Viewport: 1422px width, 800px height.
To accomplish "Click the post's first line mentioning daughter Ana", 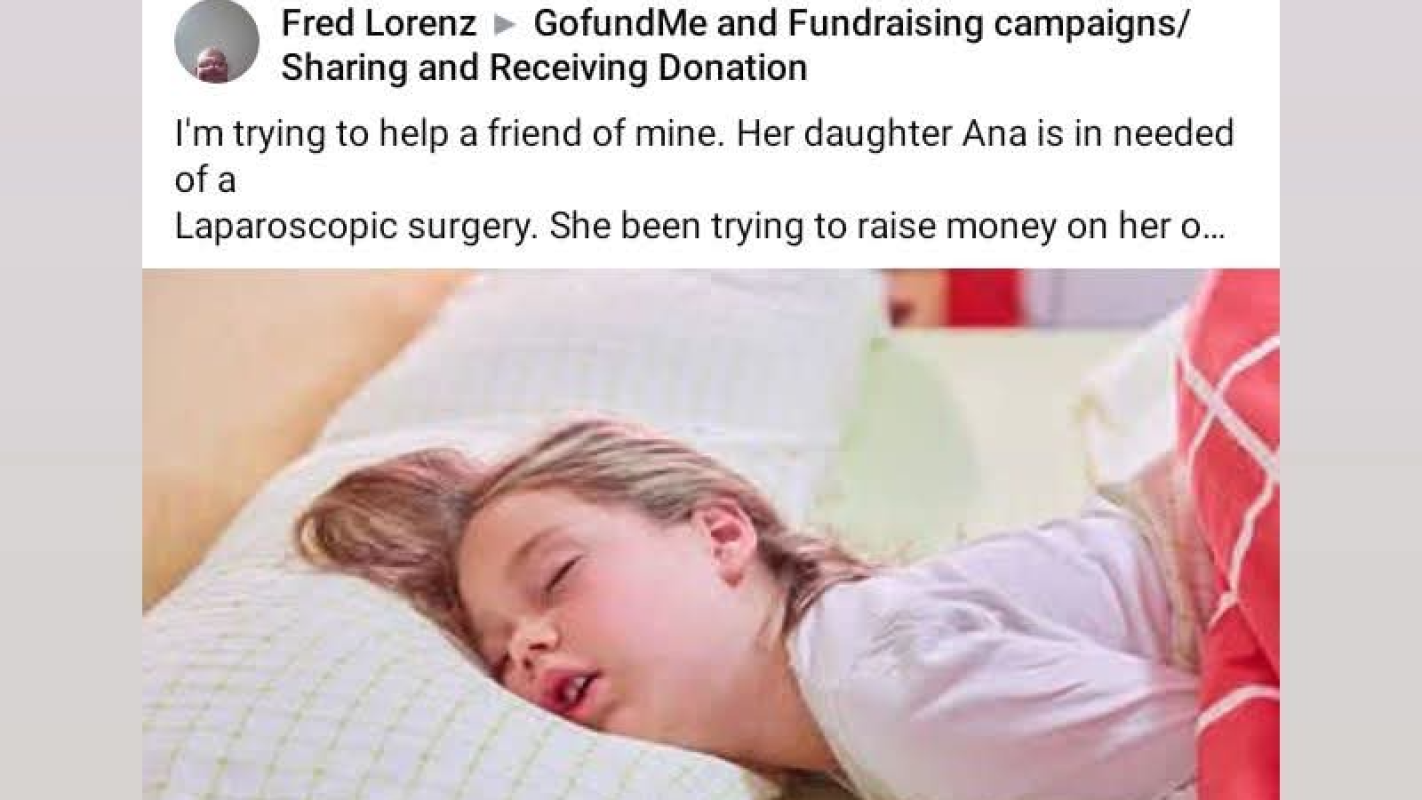I will 704,133.
